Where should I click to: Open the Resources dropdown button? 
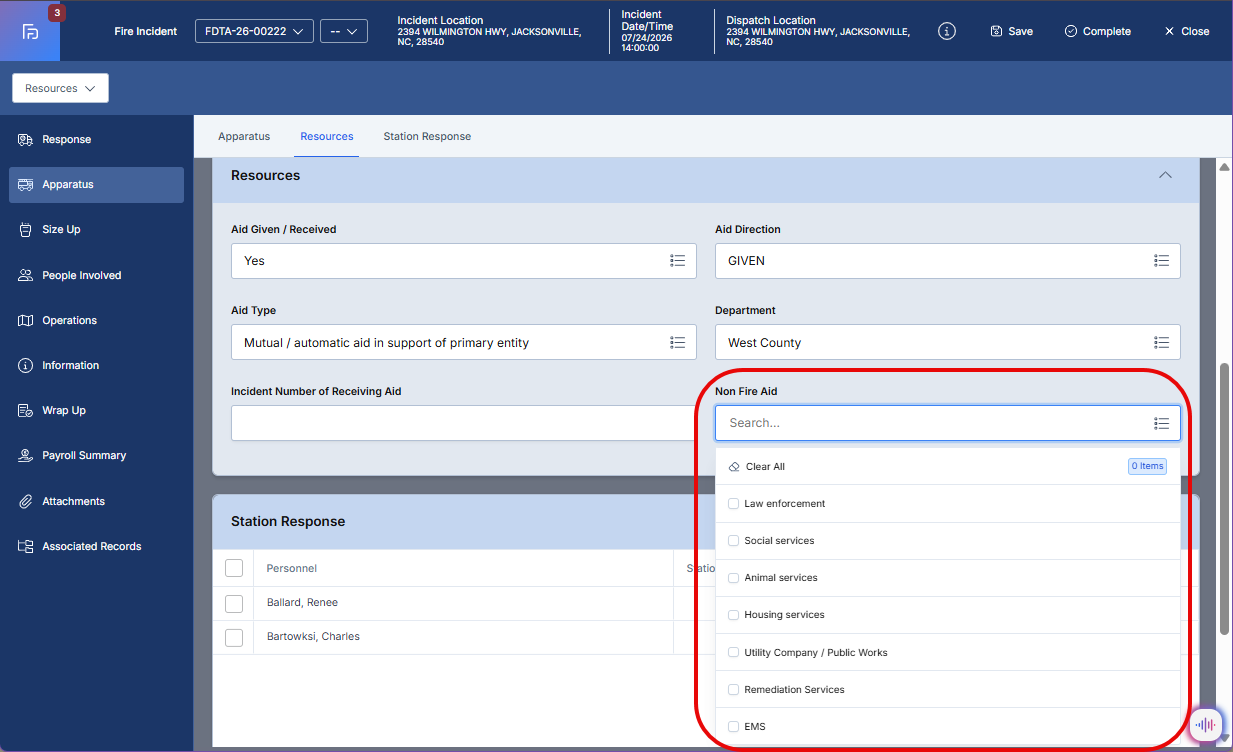pos(60,88)
